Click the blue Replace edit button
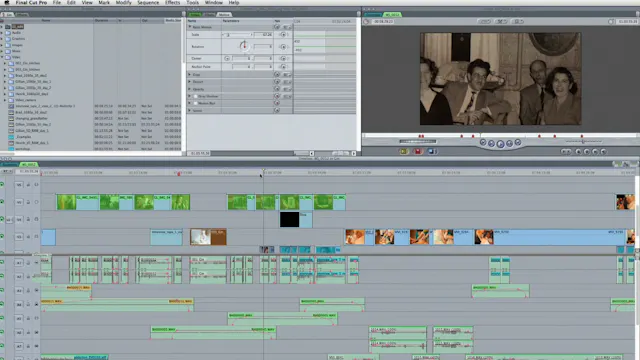640x360 pixels. tap(432, 151)
